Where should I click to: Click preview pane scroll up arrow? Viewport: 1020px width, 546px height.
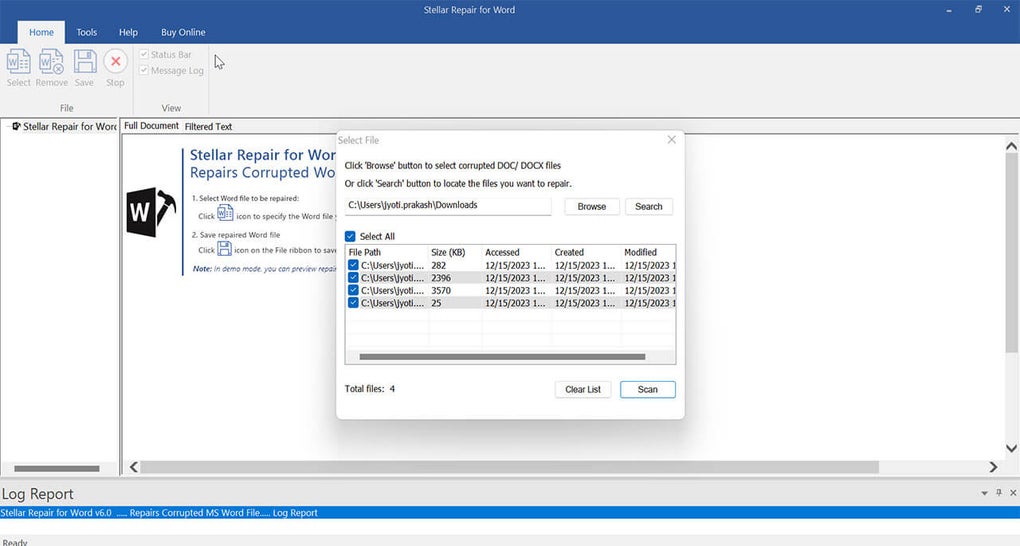pyautogui.click(x=1011, y=146)
